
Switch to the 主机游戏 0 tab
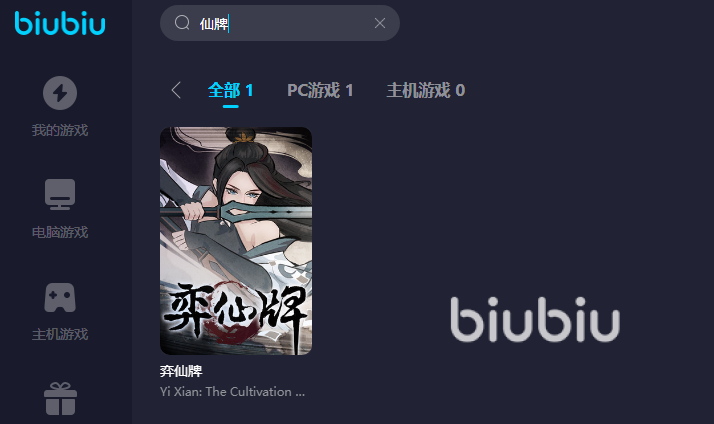click(426, 90)
